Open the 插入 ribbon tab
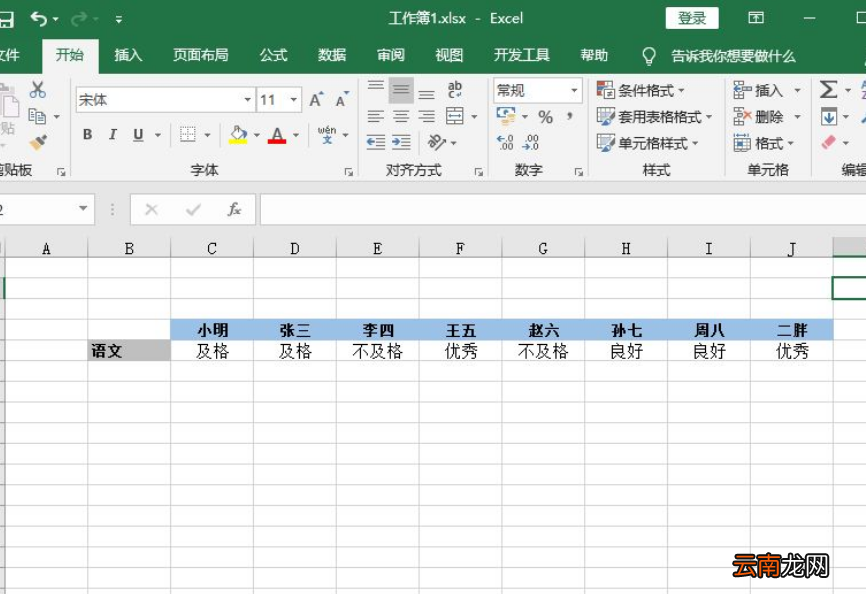 click(128, 55)
